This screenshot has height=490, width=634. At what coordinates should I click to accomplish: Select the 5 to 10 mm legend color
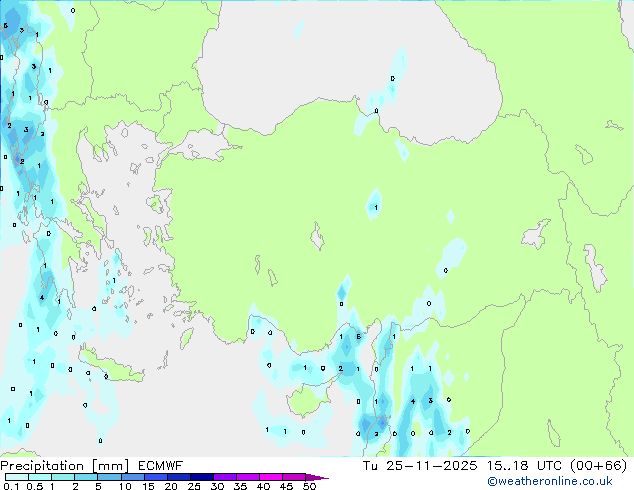tap(109, 477)
